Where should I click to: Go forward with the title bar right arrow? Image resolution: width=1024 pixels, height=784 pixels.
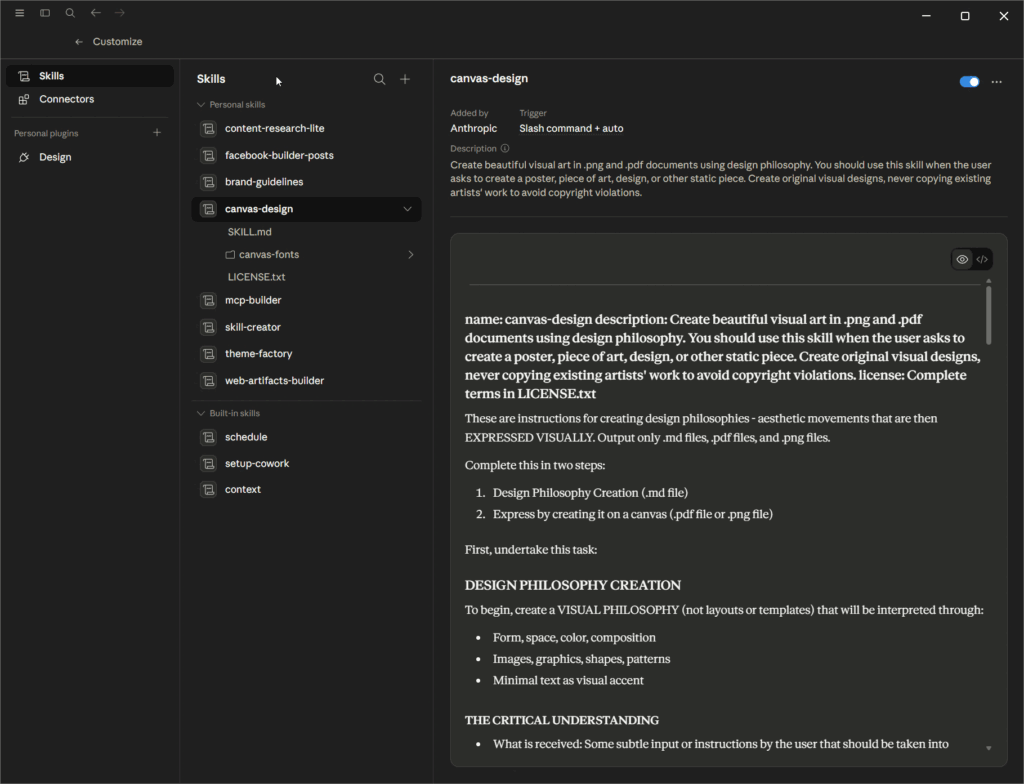coord(120,13)
